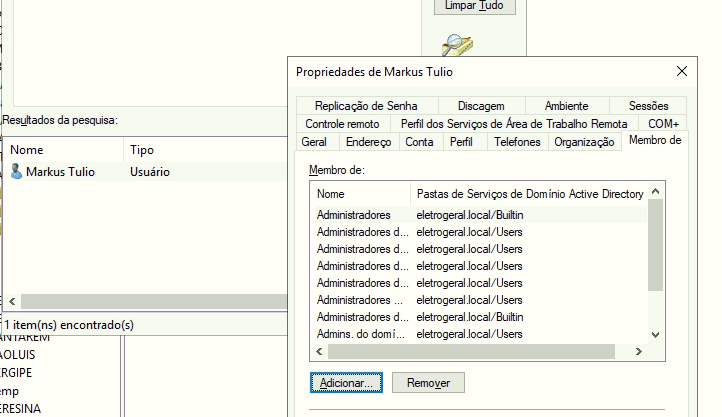
Task: Select the TERESINA tree item in background window
Action: [x=20, y=408]
